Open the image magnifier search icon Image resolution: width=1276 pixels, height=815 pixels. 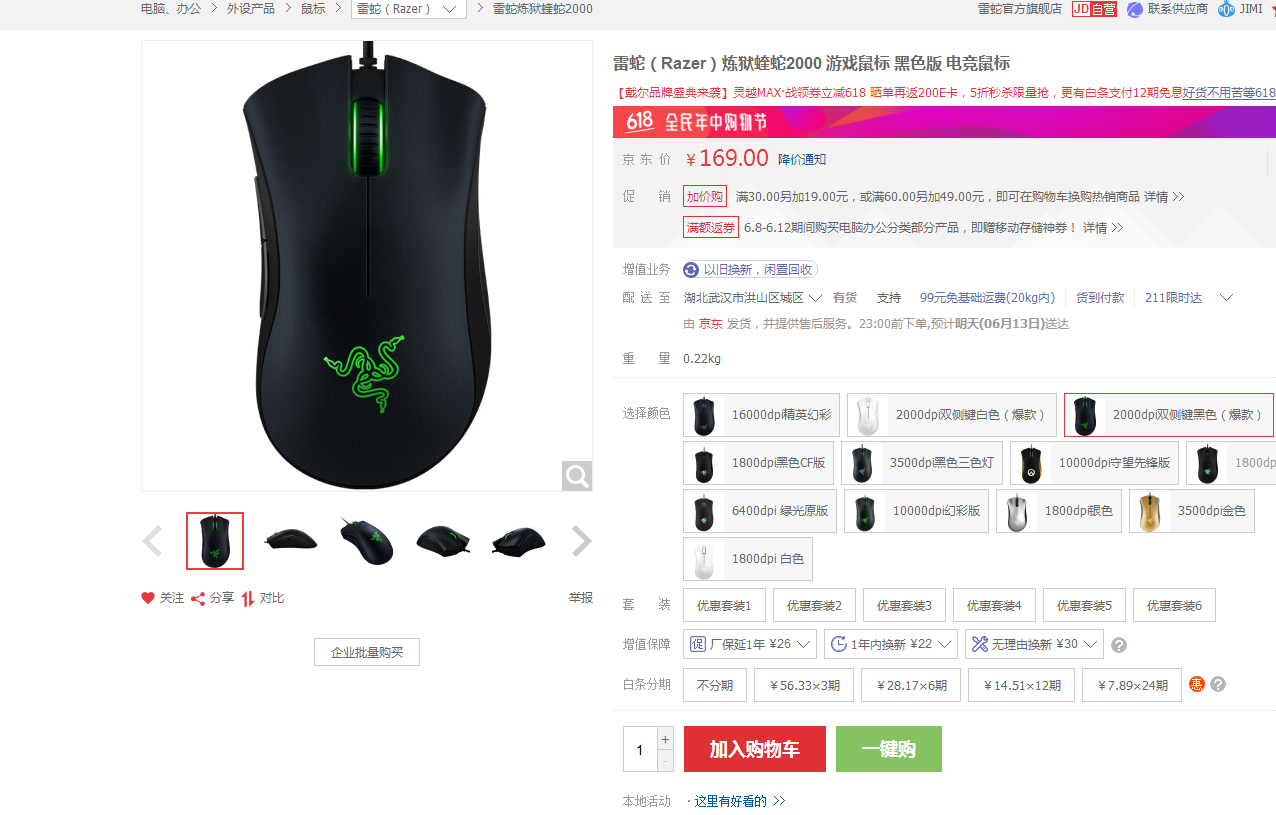(x=577, y=476)
